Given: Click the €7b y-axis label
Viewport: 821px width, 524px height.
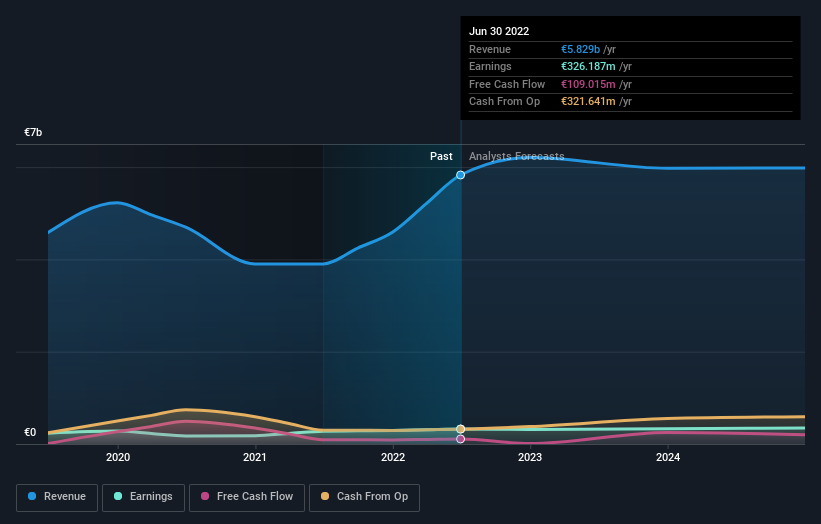Looking at the screenshot, I should 33,132.
